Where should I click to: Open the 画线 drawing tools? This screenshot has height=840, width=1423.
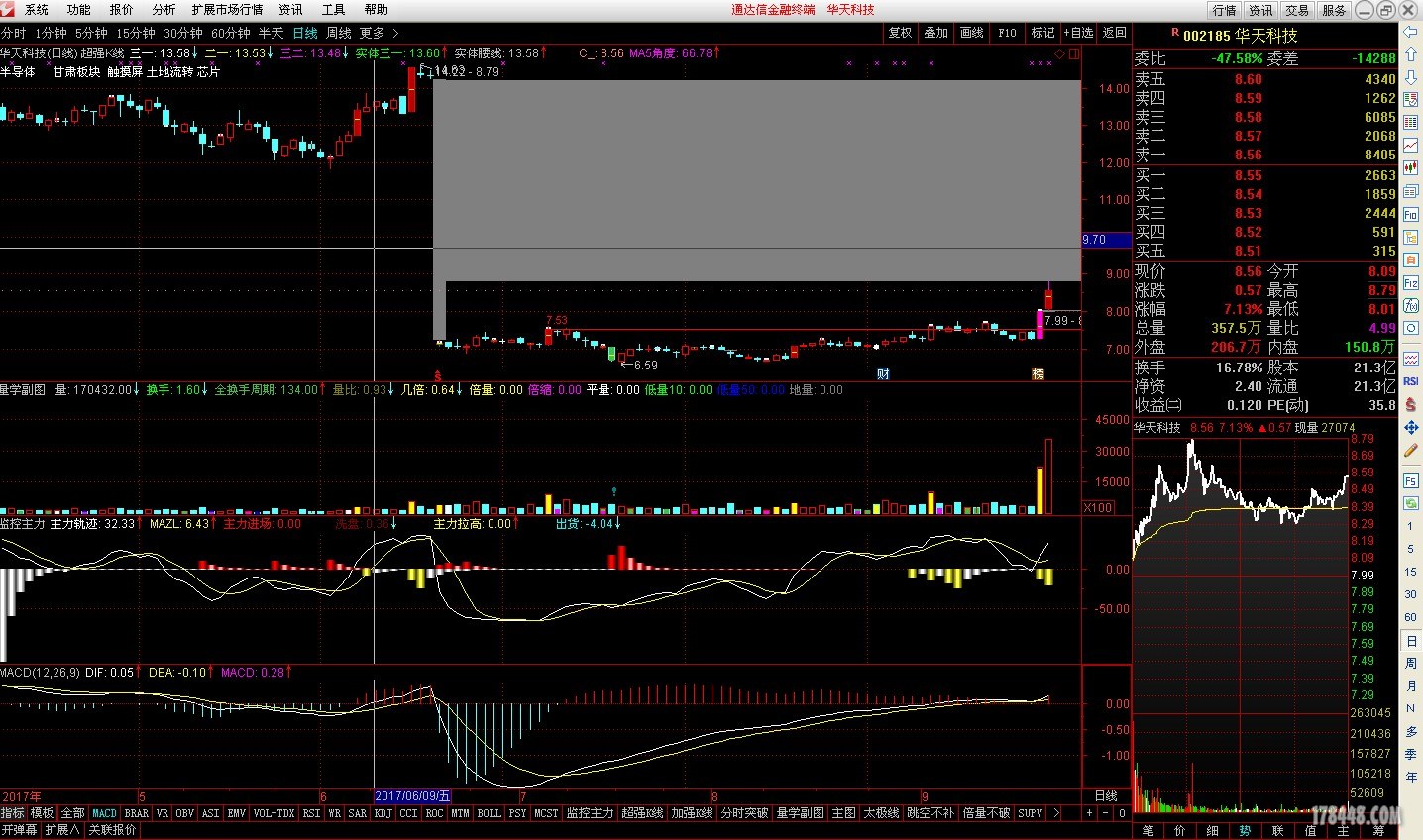point(972,33)
